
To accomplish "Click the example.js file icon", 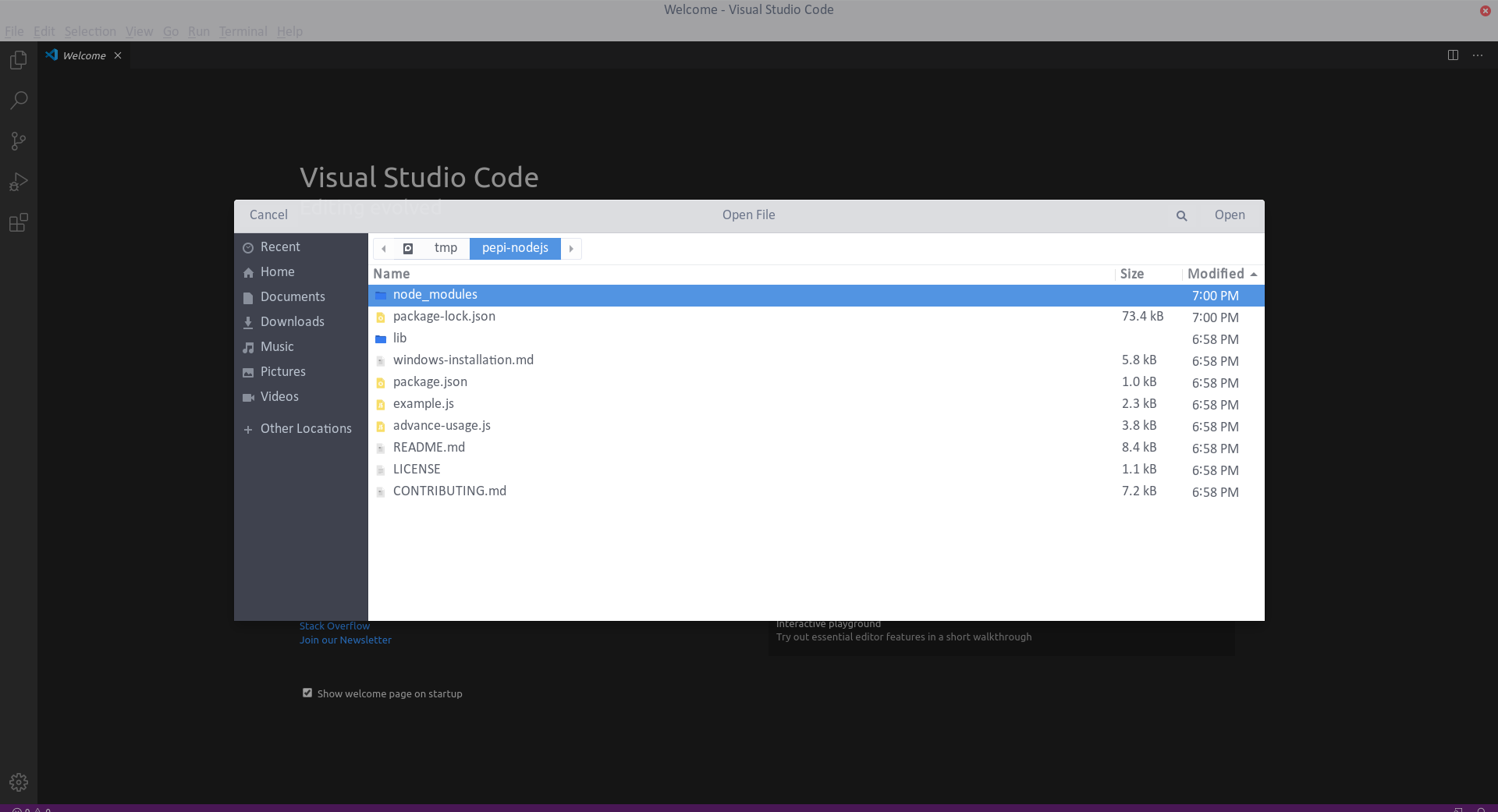I will 381,405.
